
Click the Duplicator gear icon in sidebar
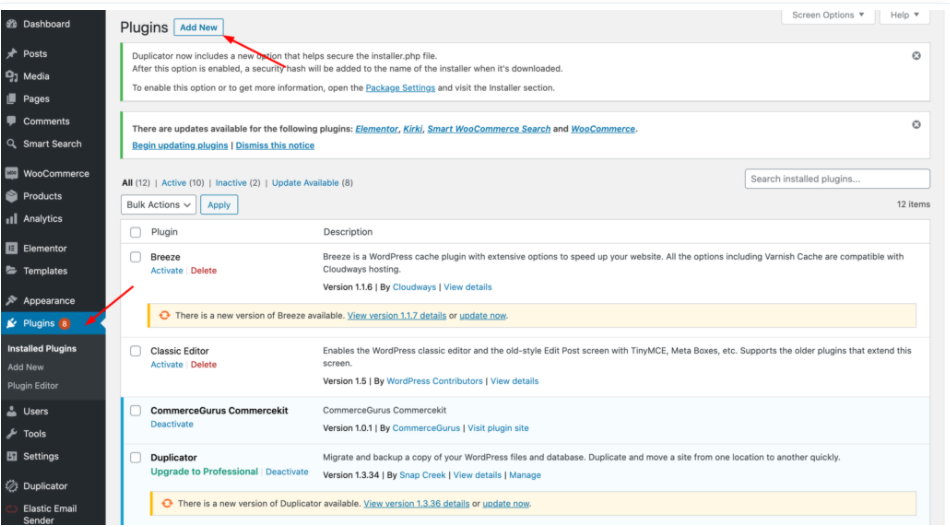click(12, 486)
